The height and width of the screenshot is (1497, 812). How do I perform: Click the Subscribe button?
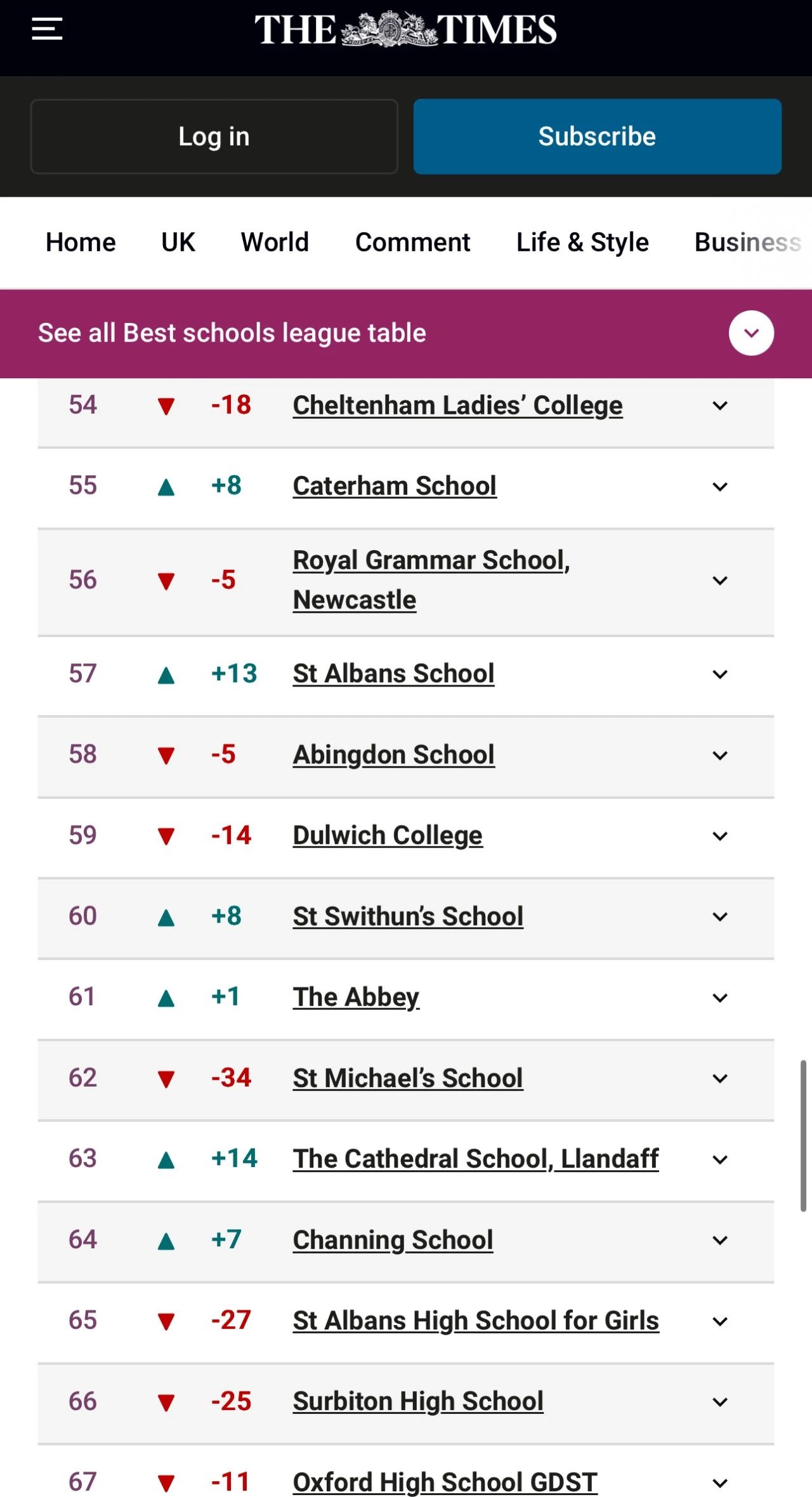(598, 136)
